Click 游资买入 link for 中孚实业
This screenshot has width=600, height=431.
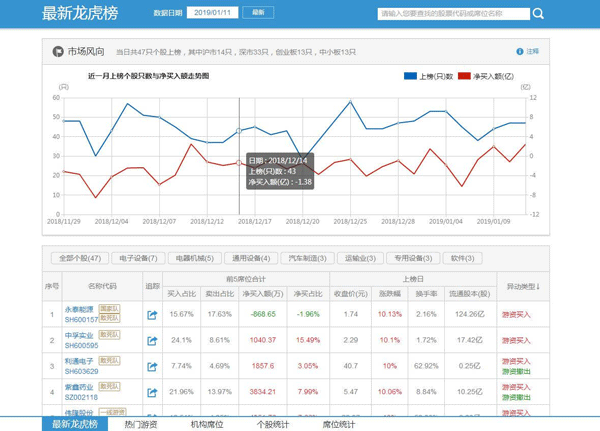click(x=517, y=340)
